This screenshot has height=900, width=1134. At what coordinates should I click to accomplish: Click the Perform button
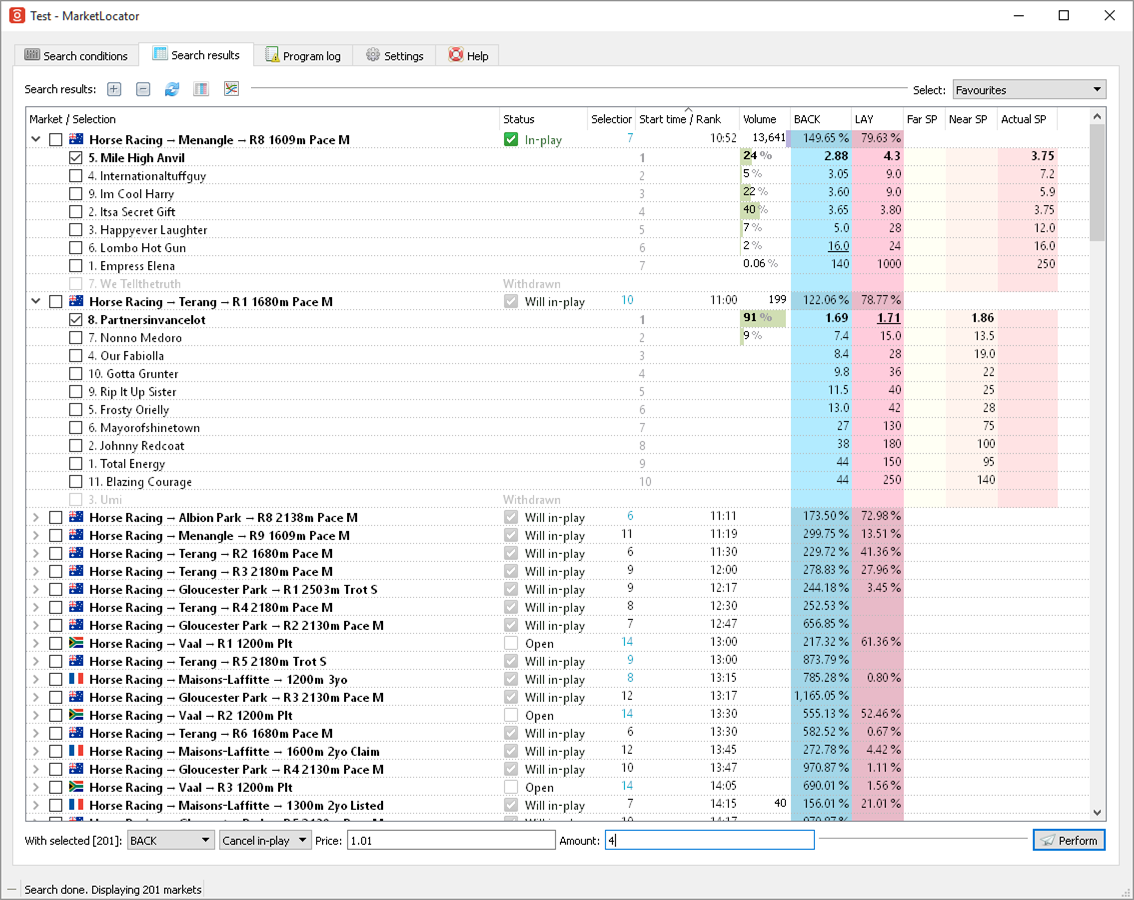[x=1069, y=840]
